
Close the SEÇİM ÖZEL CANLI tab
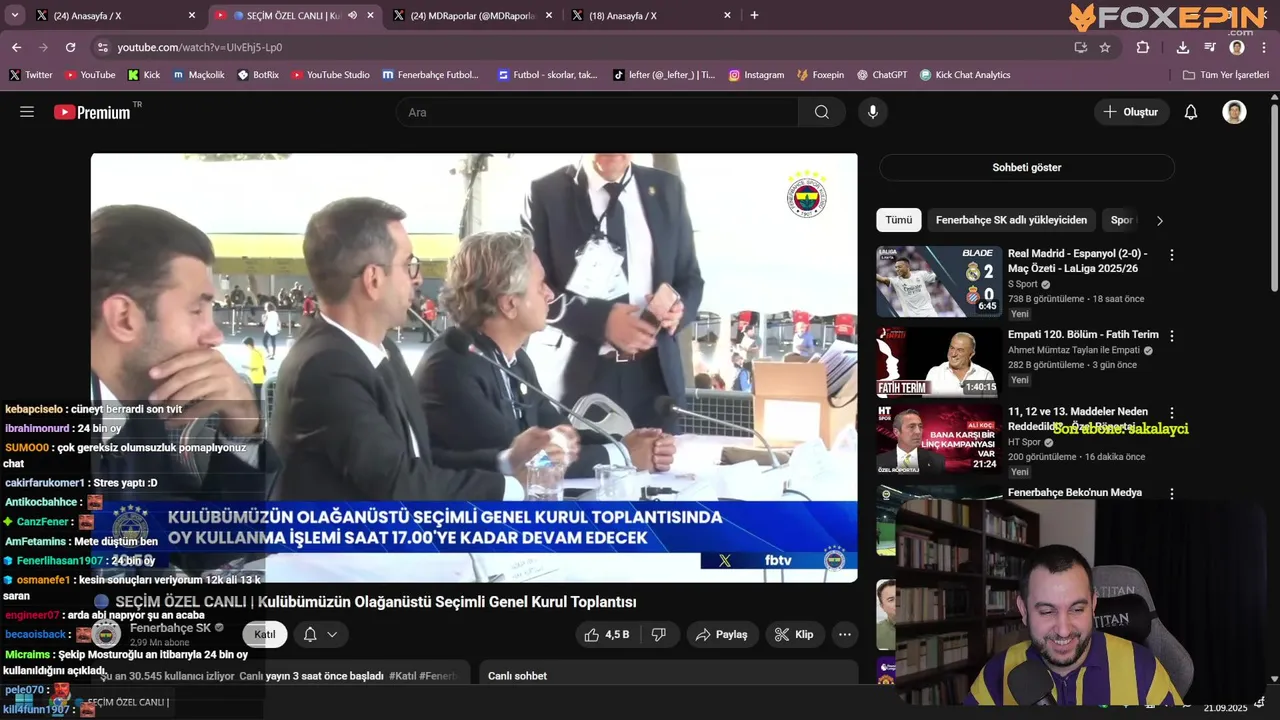point(371,15)
